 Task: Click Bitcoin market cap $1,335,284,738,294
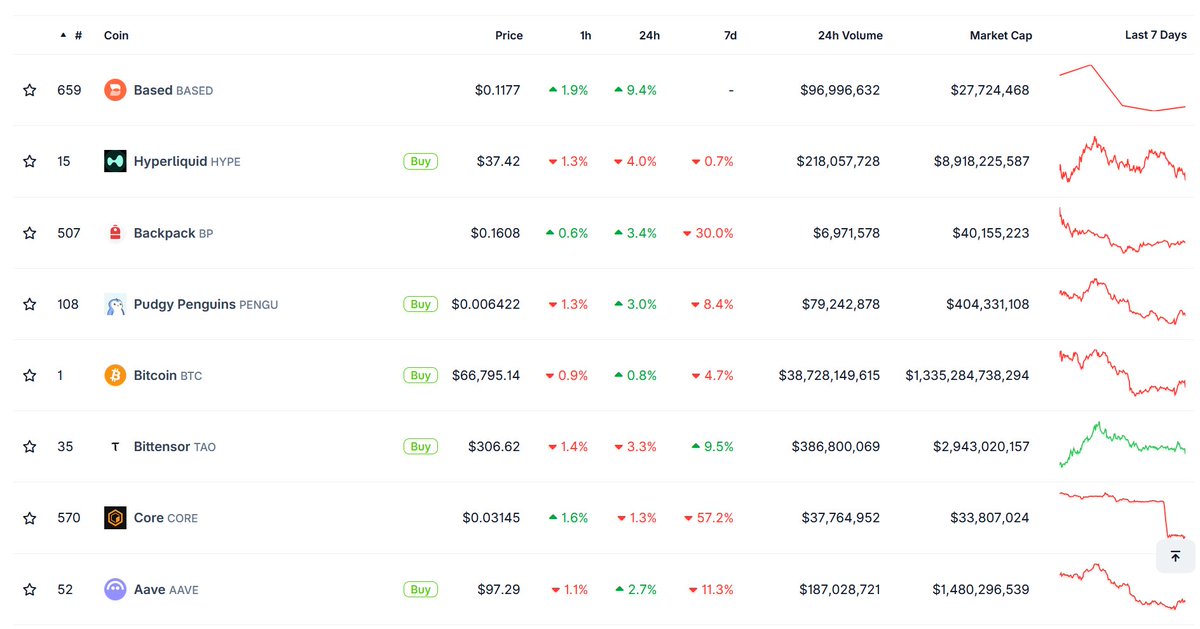pyautogui.click(x=967, y=375)
